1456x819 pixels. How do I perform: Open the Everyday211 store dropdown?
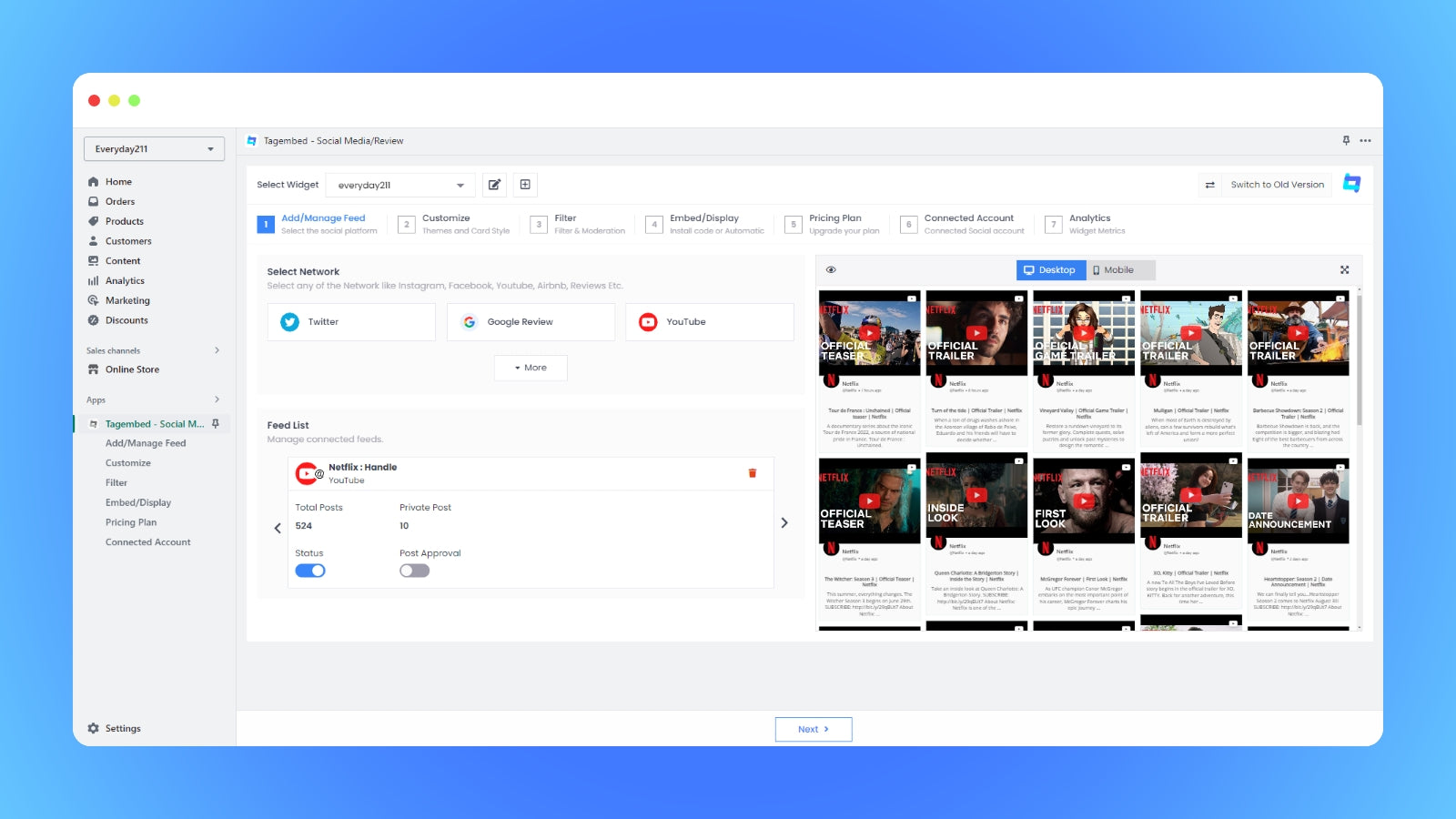click(154, 149)
